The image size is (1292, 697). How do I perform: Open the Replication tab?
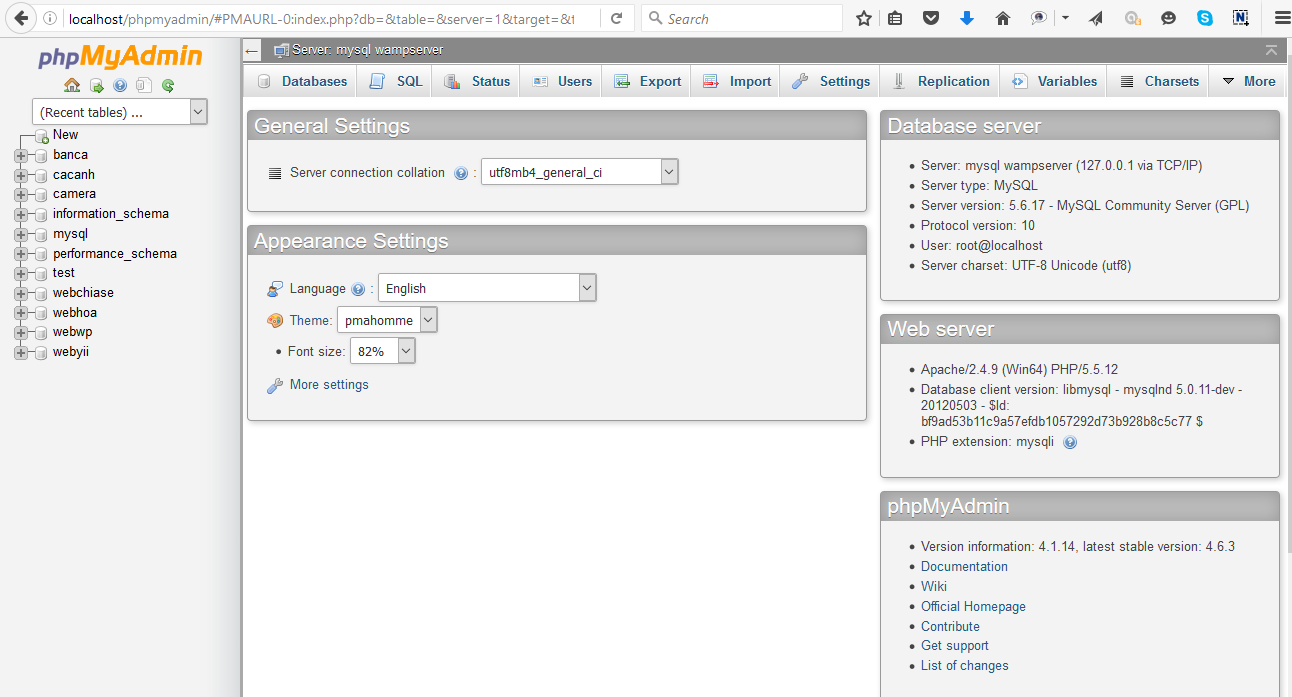[940, 81]
